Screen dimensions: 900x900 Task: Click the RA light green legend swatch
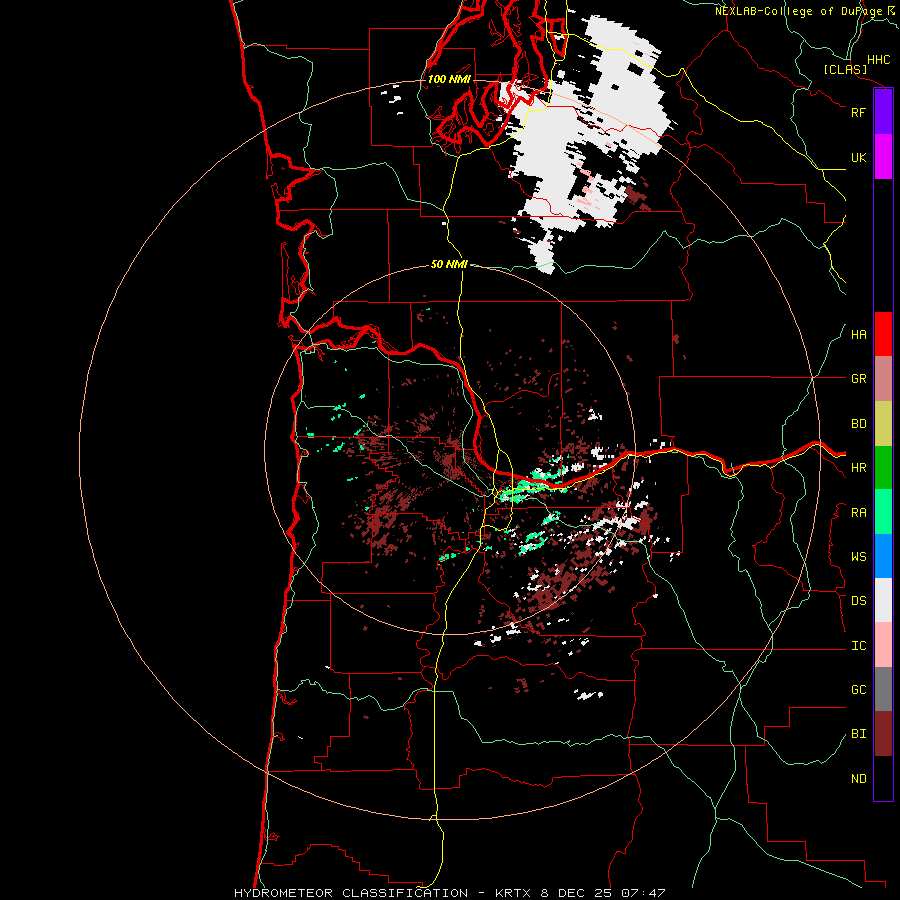pos(883,512)
